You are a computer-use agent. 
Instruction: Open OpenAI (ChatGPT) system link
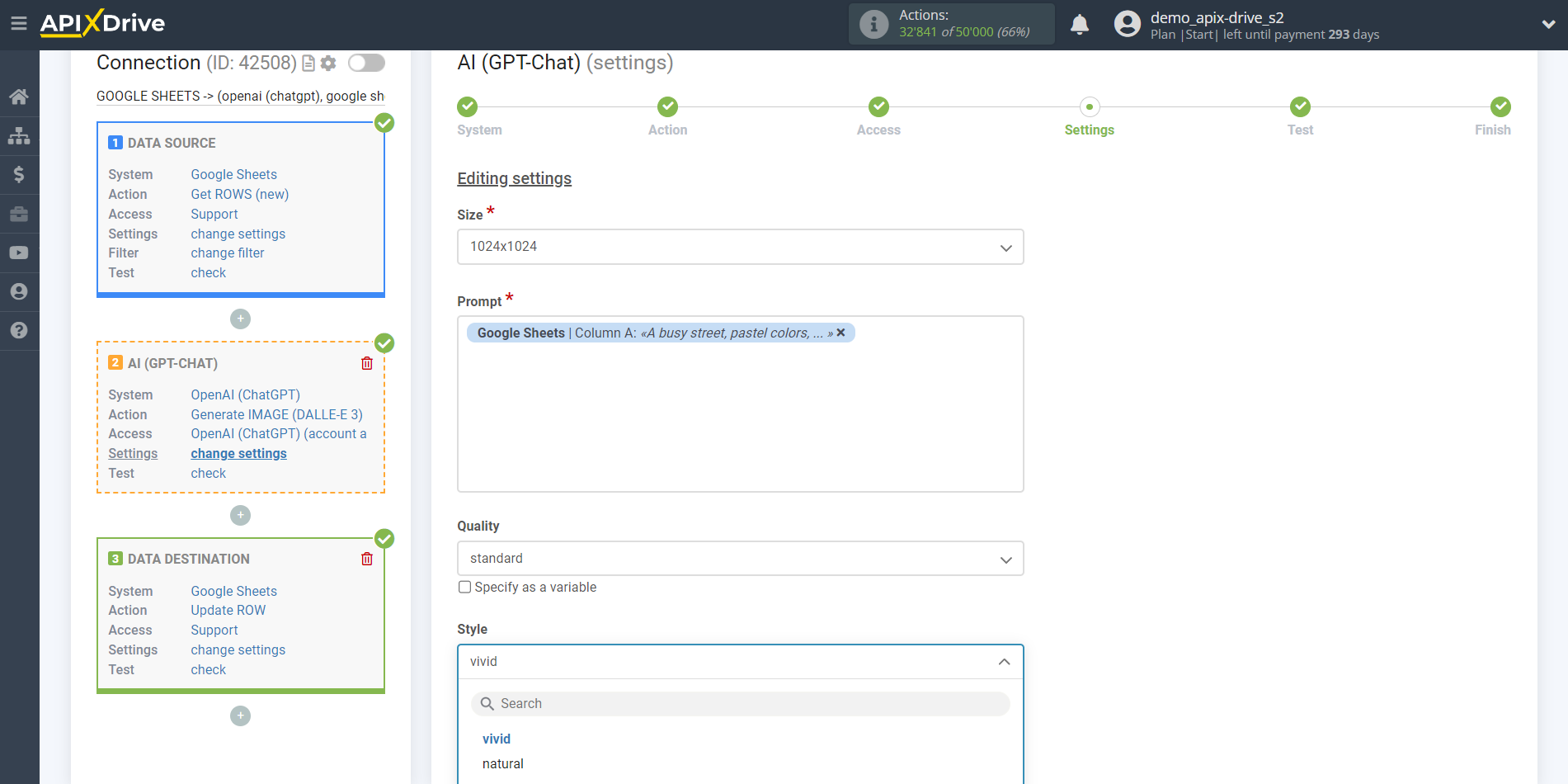[x=246, y=394]
